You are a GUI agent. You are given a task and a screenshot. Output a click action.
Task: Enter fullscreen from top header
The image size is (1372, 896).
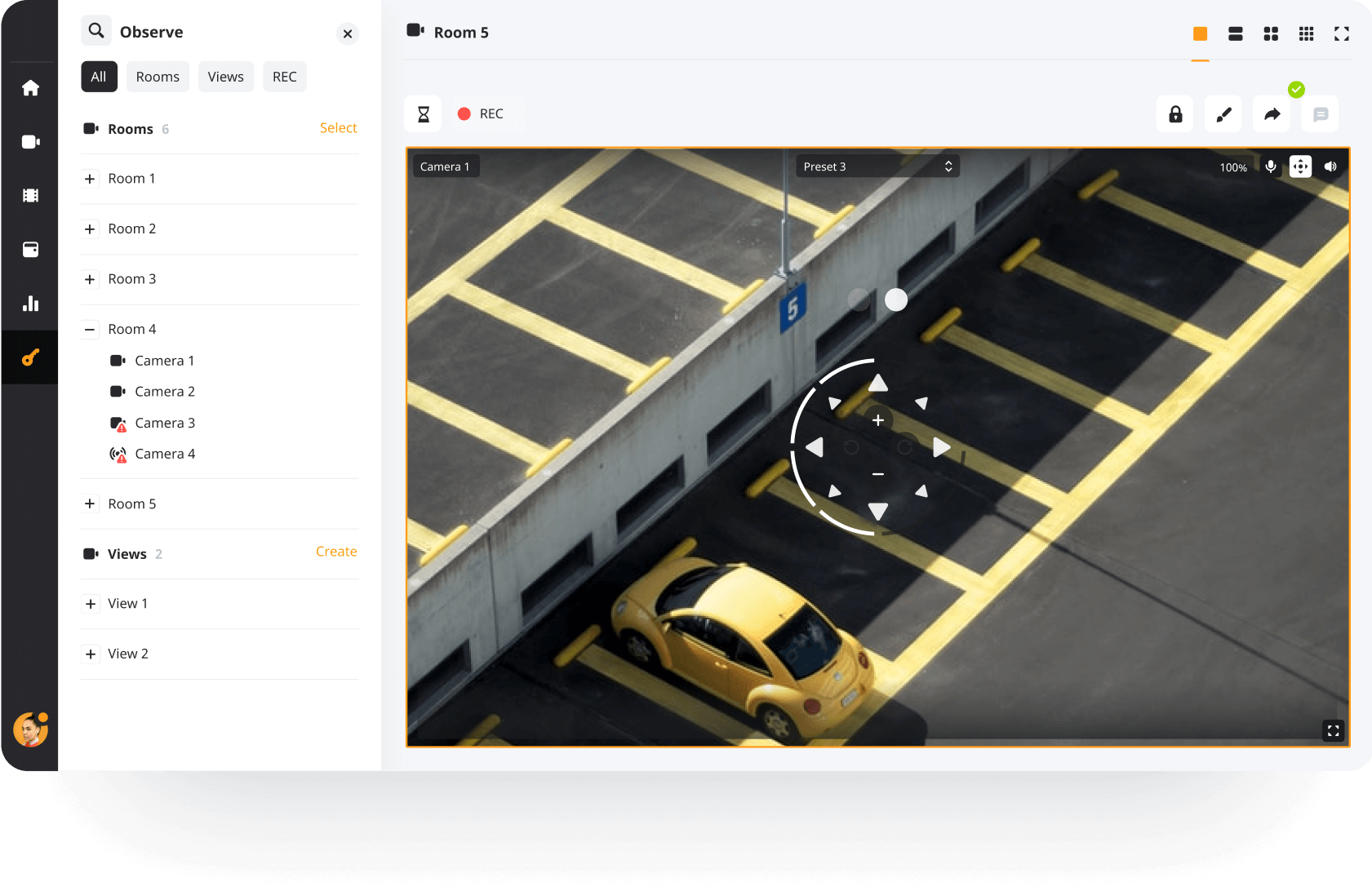pyautogui.click(x=1342, y=33)
